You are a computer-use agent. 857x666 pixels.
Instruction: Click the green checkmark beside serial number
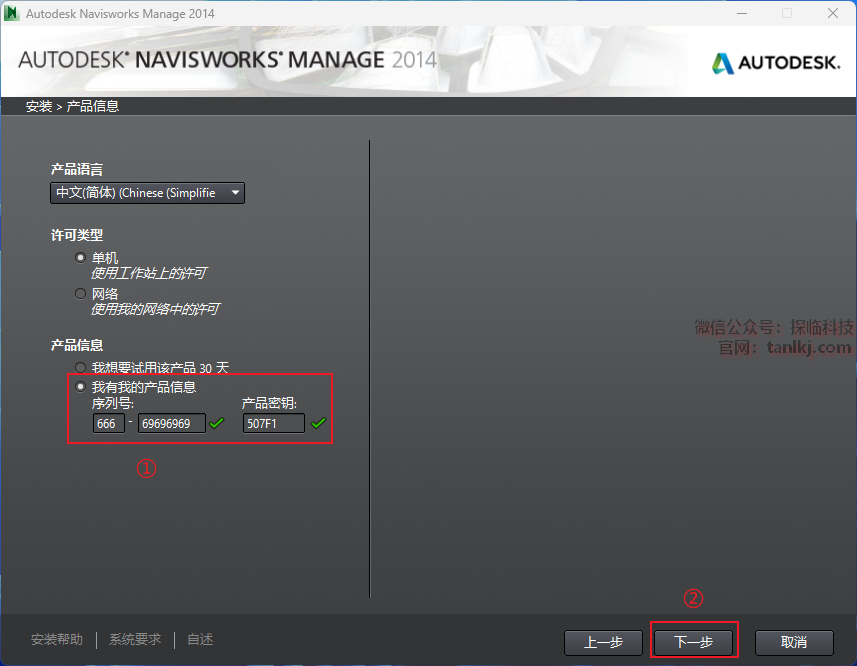[217, 422]
